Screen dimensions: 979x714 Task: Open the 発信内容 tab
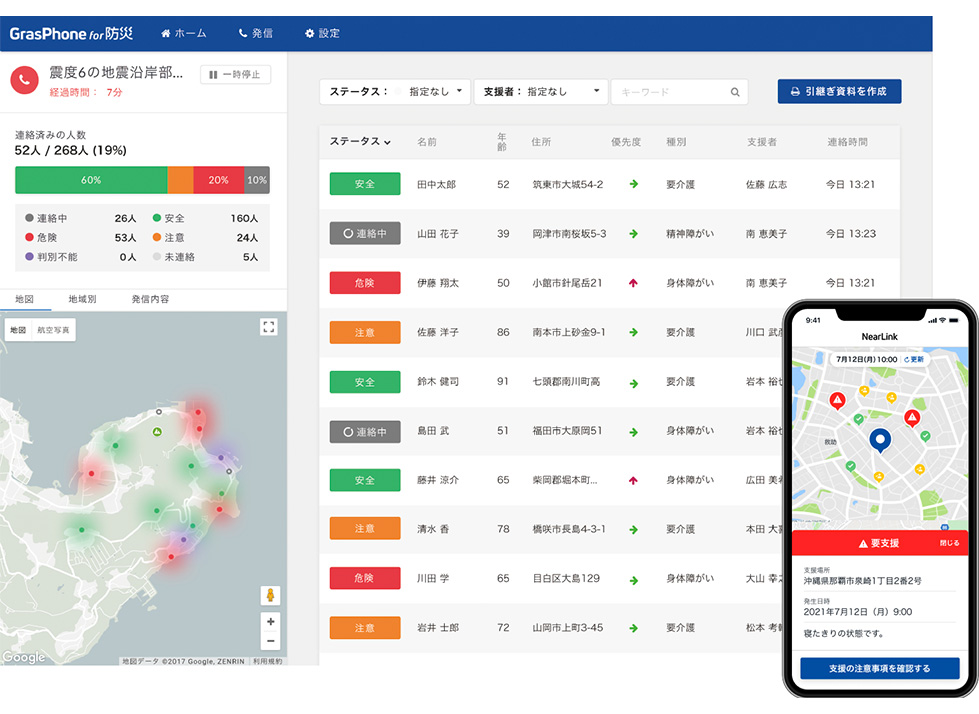click(150, 297)
